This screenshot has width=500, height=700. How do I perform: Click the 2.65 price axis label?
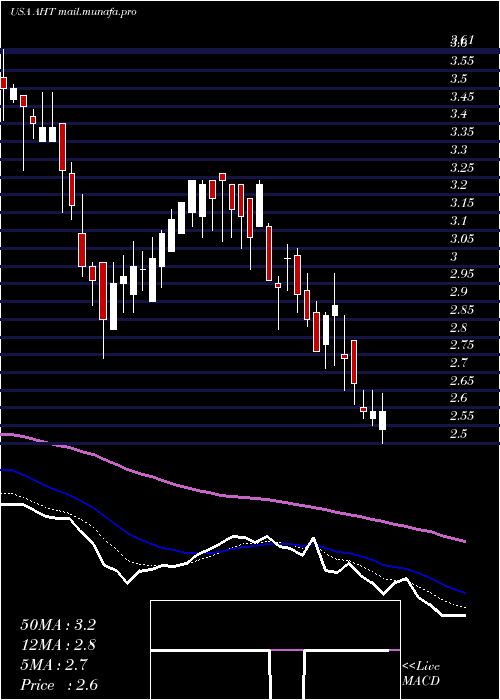tap(462, 380)
